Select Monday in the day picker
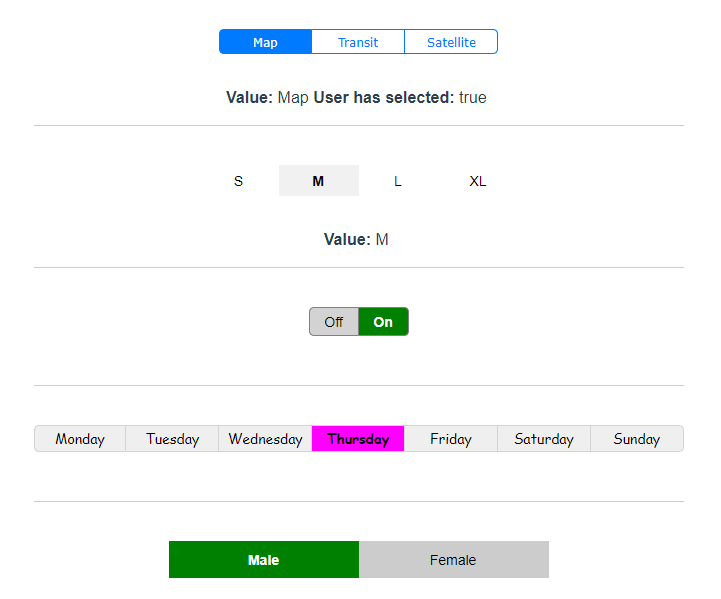The height and width of the screenshot is (599, 721). (x=80, y=439)
